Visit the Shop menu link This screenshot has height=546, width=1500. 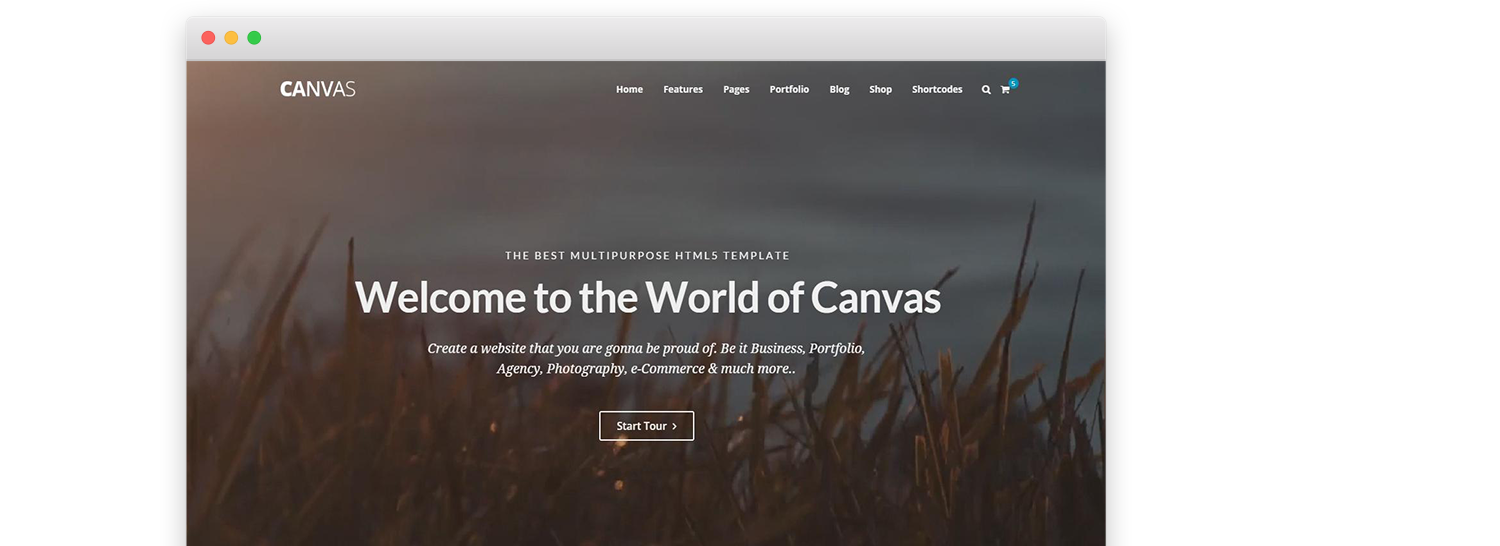[880, 90]
